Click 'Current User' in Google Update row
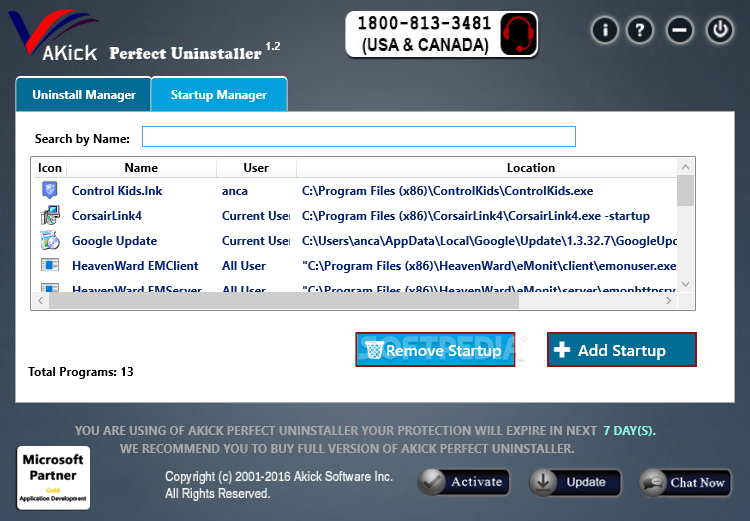Viewport: 750px width, 521px height. coord(255,241)
